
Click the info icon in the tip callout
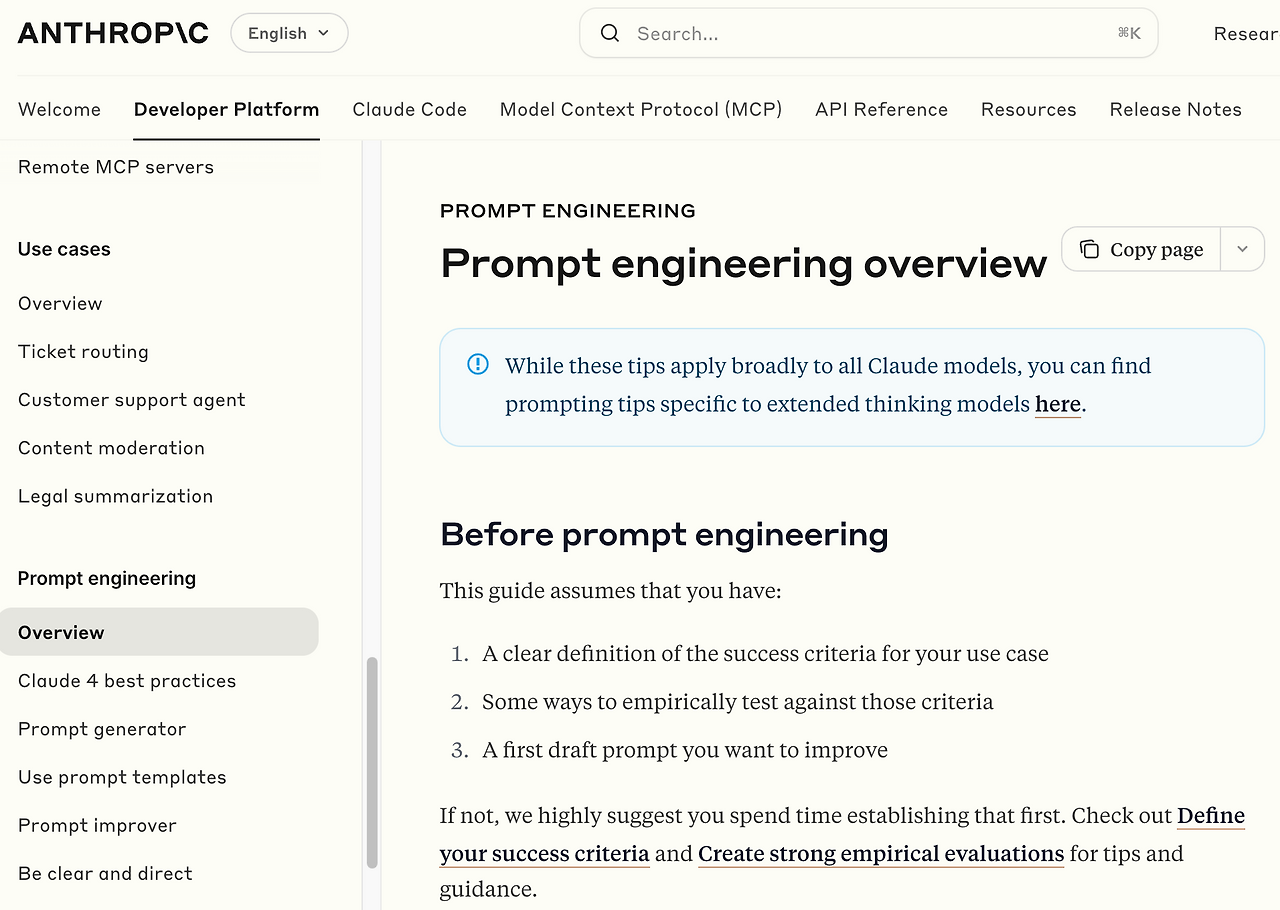[478, 364]
